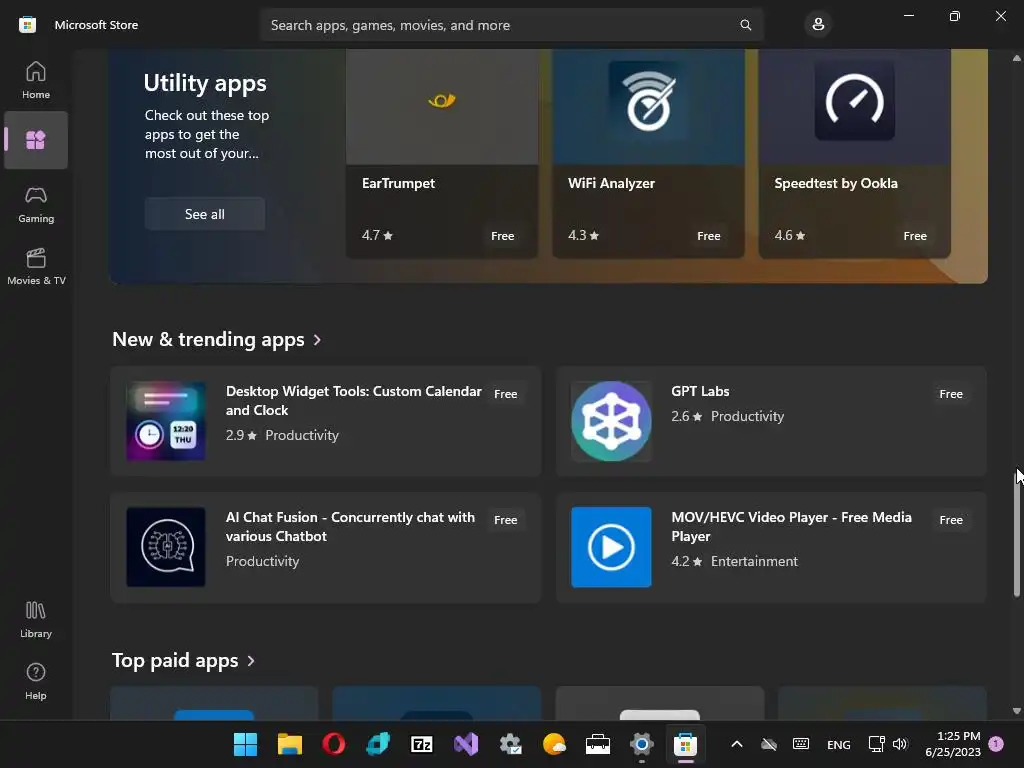Open the notification badge in tray
Screen dimensions: 1024x768
click(996, 744)
